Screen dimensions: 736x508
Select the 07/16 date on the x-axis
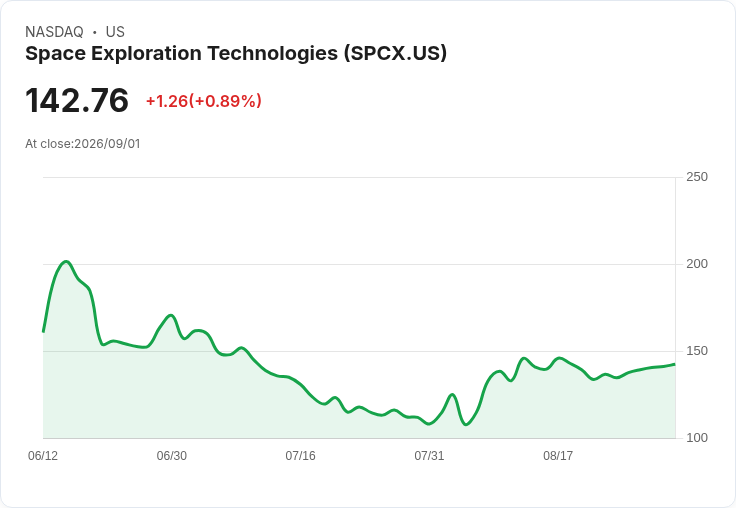click(300, 456)
